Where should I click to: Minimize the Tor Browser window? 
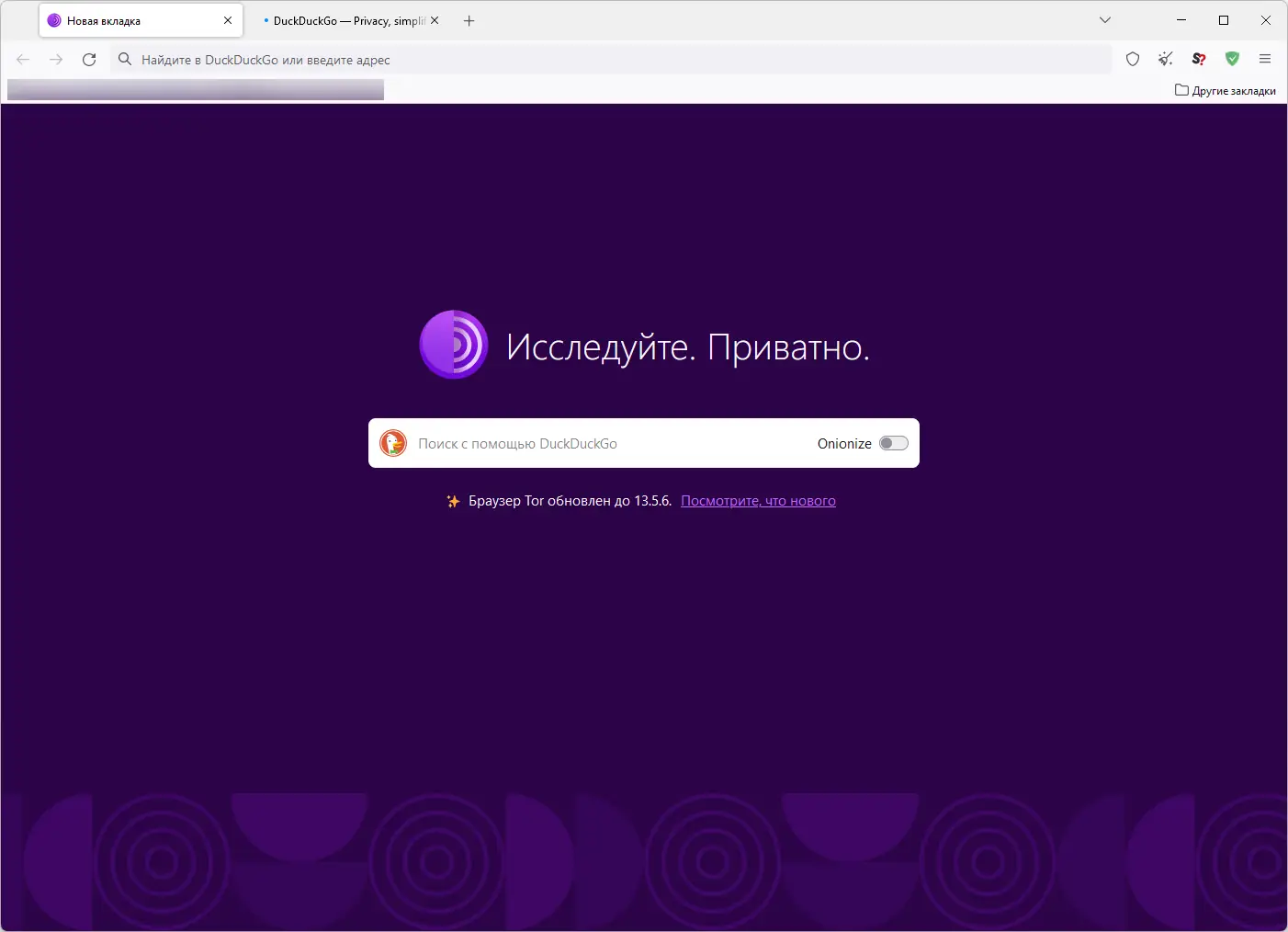coord(1181,20)
